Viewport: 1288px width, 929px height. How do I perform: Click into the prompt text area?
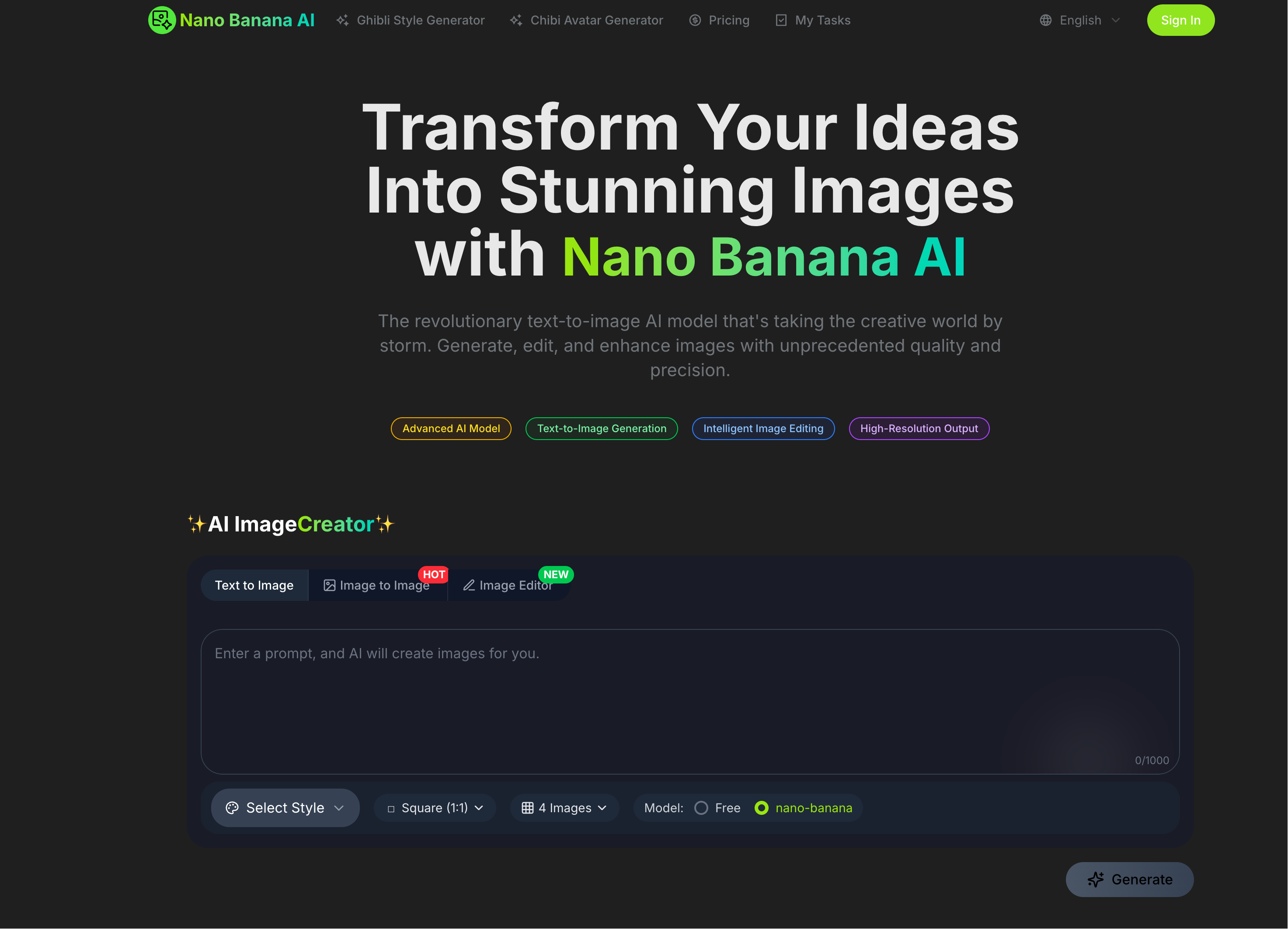[689, 702]
